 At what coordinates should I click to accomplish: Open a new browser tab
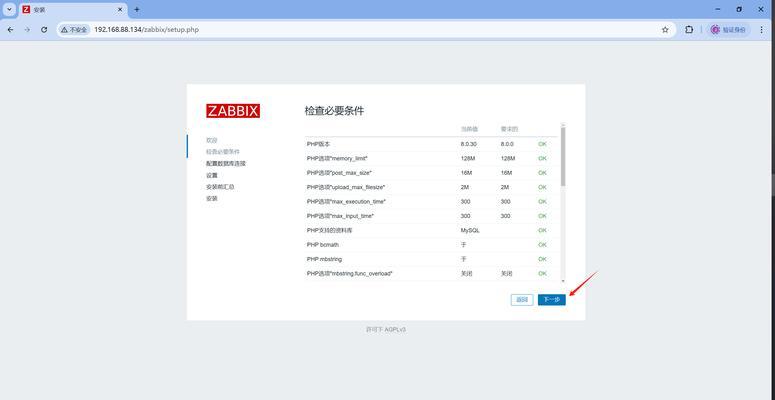[x=137, y=9]
